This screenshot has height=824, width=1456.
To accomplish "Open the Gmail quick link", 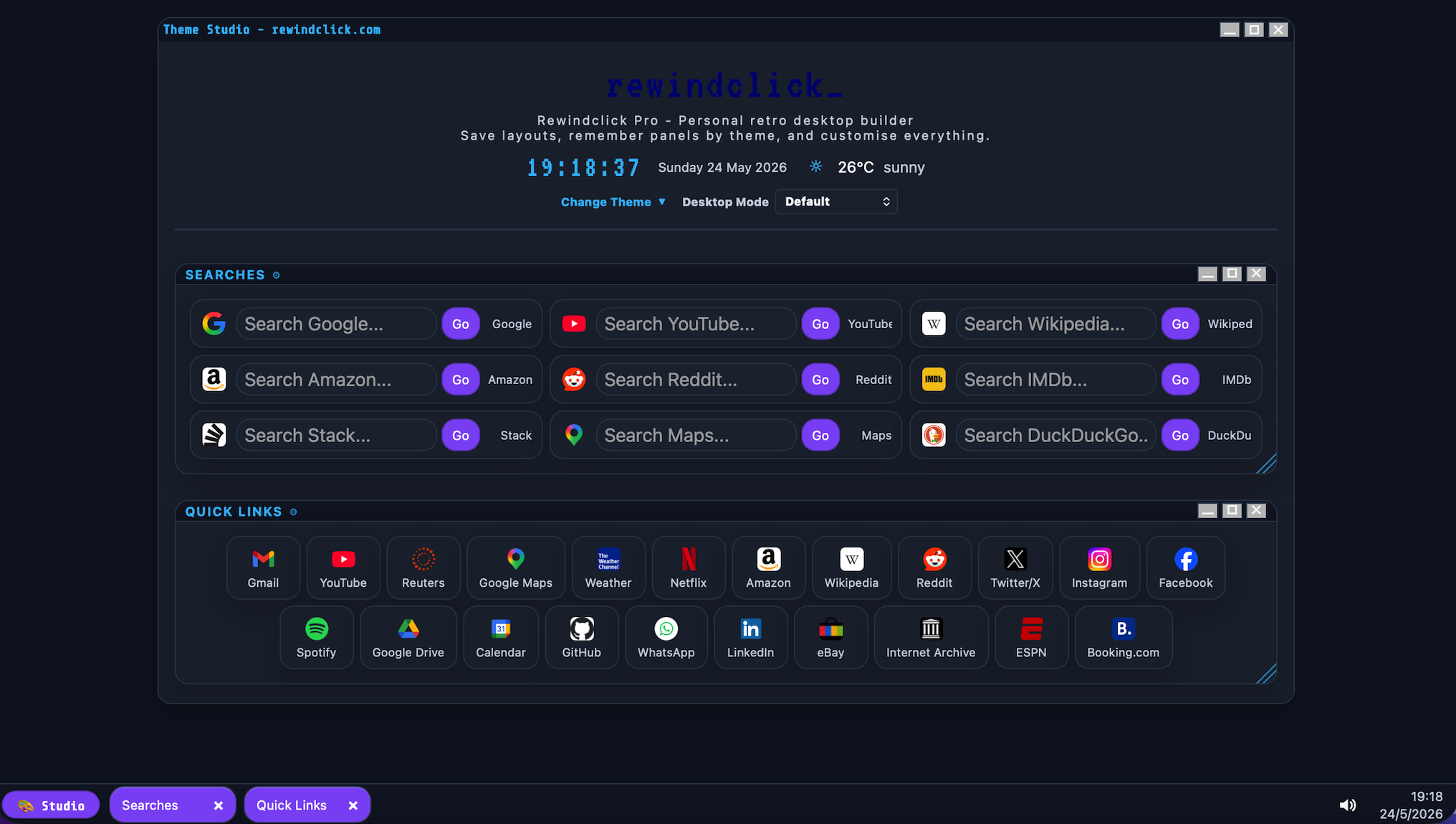I will [263, 567].
